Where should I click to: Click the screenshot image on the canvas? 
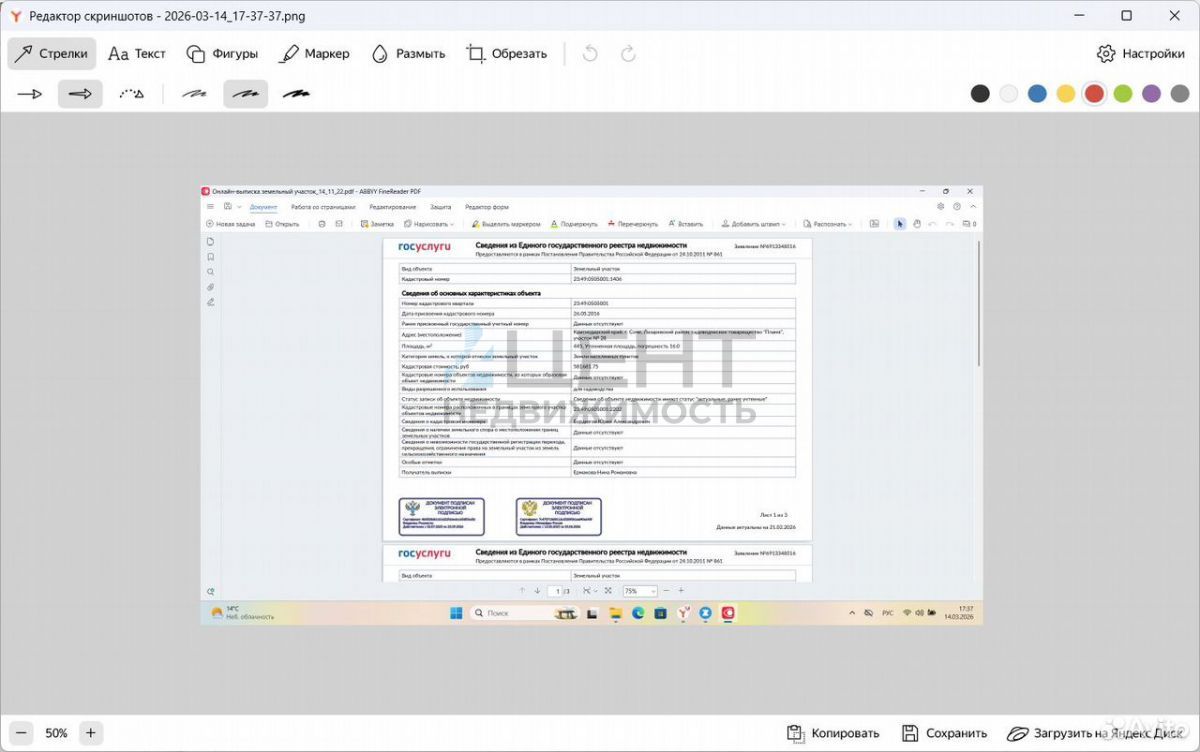click(x=592, y=405)
